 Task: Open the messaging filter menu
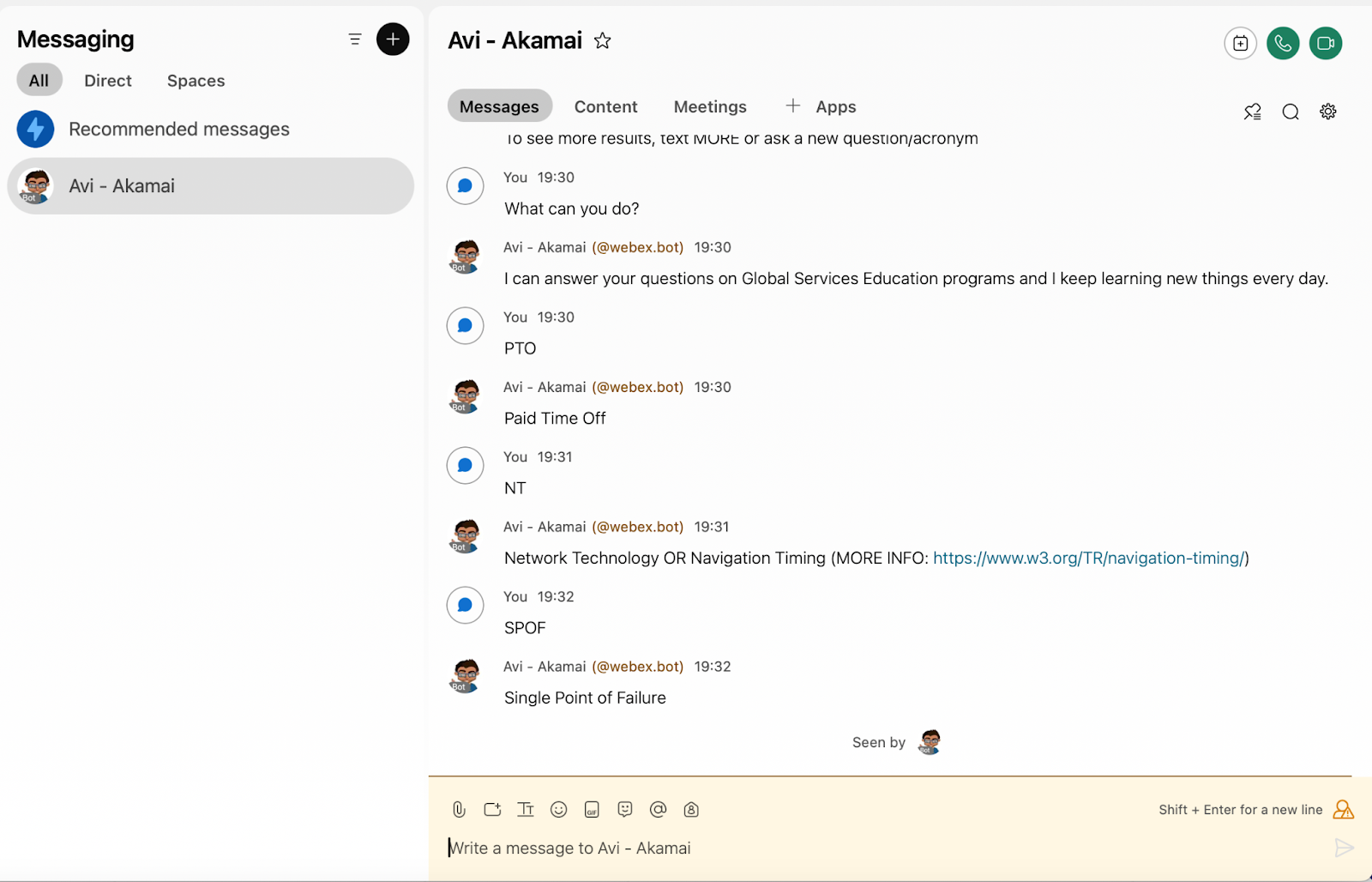click(355, 39)
